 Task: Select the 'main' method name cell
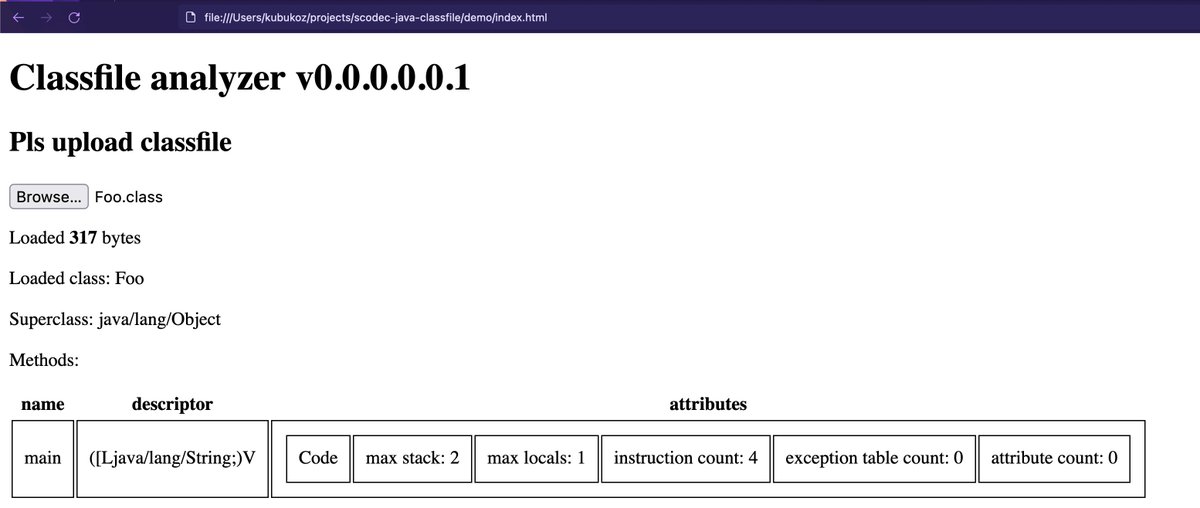43,458
